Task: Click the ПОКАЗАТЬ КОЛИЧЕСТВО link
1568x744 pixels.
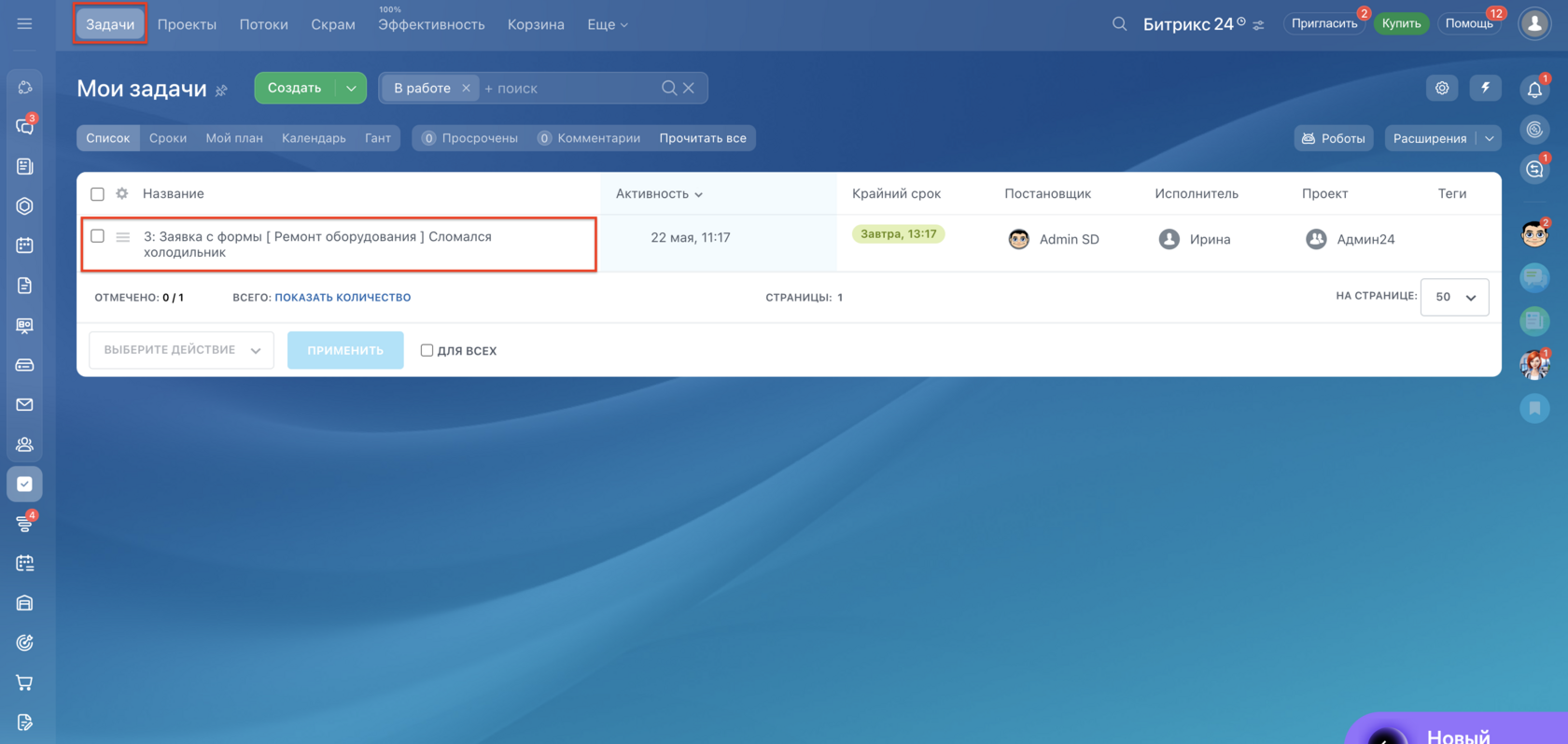Action: point(343,298)
